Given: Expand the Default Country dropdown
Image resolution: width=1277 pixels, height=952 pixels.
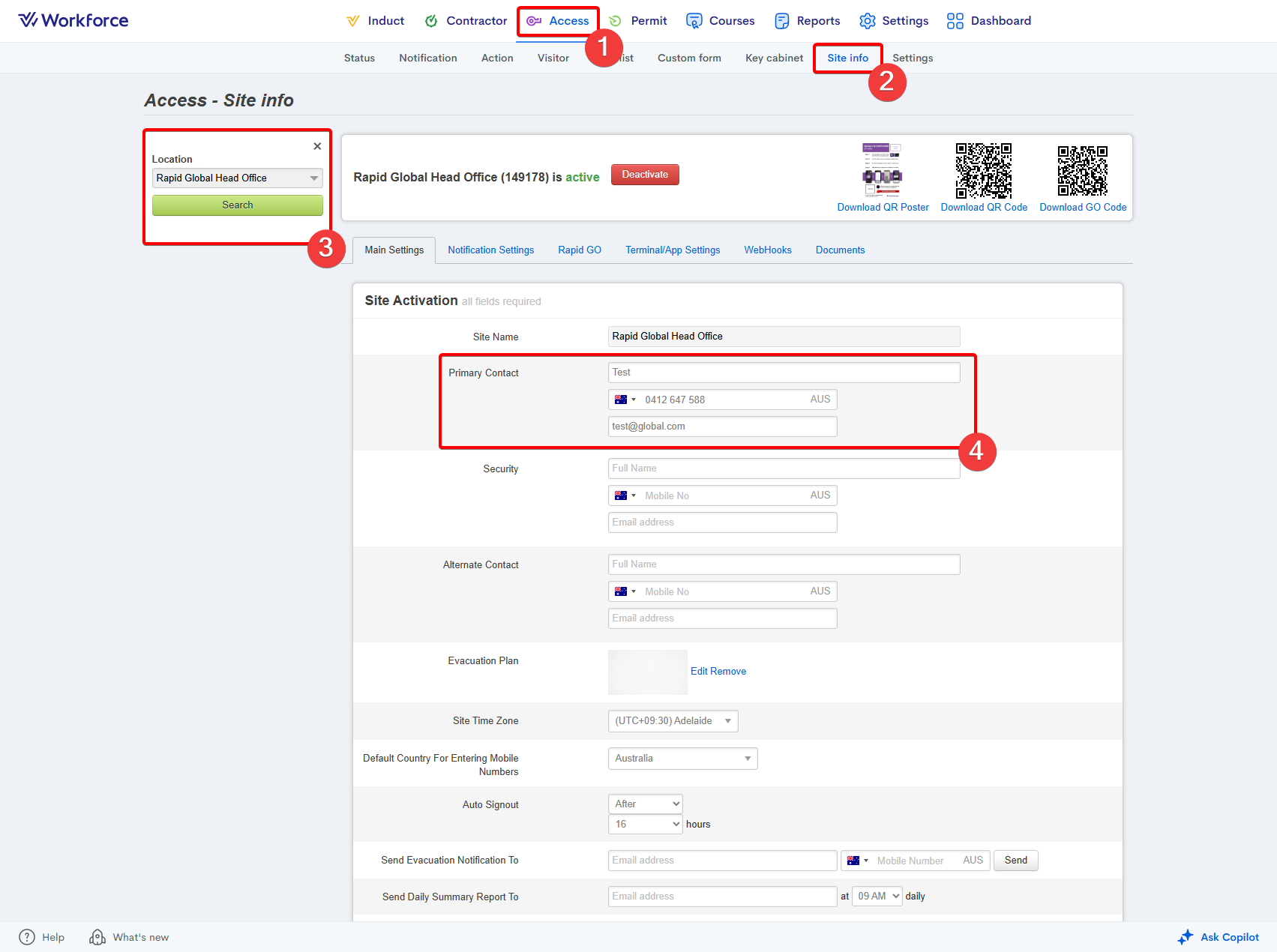Looking at the screenshot, I should (x=682, y=759).
